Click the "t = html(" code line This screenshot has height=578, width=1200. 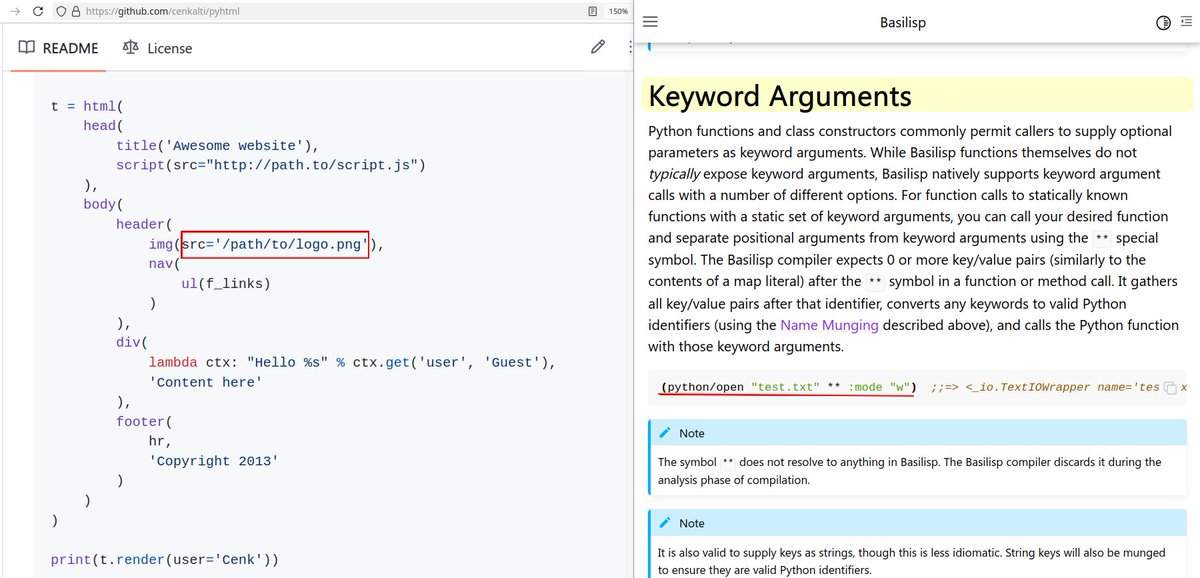pyautogui.click(x=86, y=106)
